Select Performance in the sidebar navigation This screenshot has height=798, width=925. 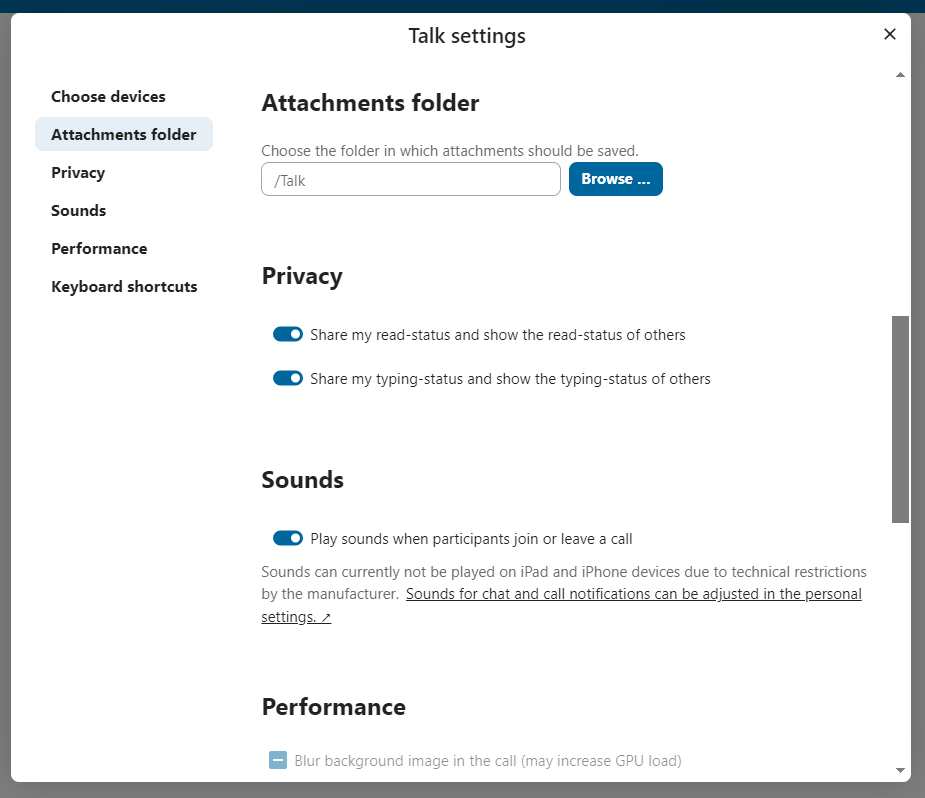coord(99,249)
